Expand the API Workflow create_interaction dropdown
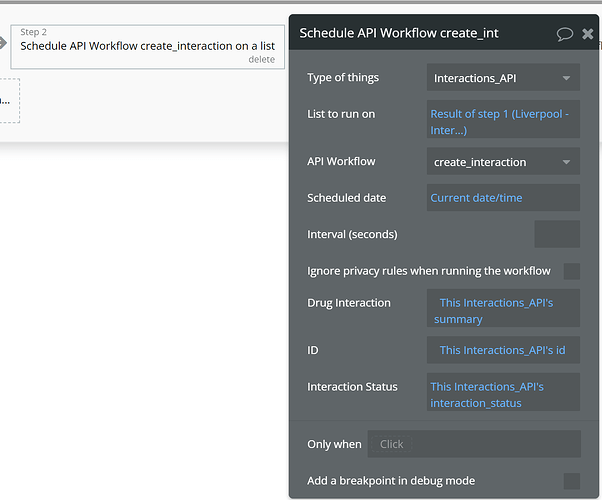Viewport: 602px width, 500px height. [x=502, y=162]
